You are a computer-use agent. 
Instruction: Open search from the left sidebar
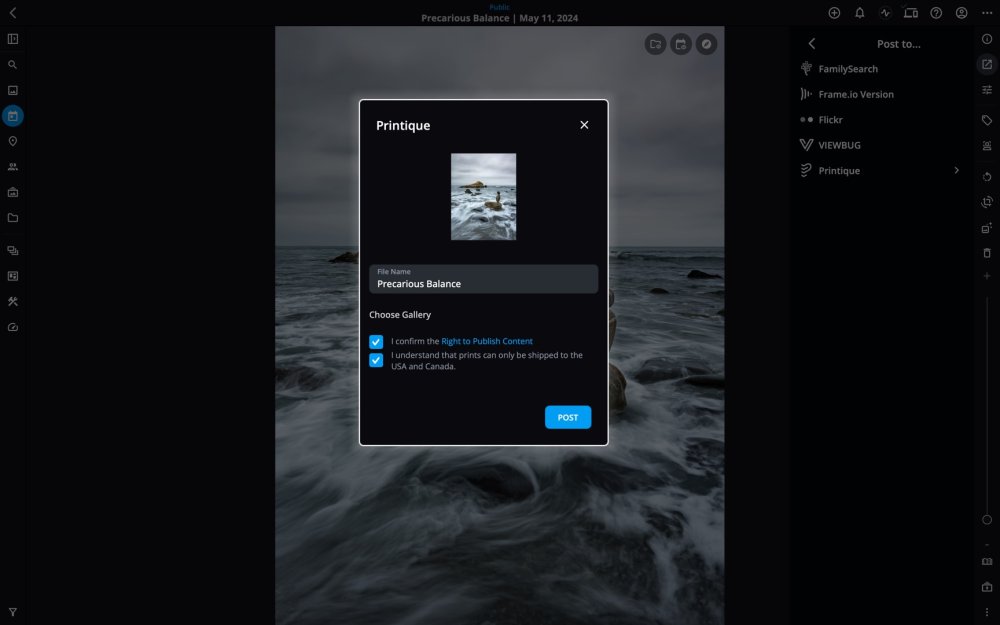pyautogui.click(x=13, y=64)
